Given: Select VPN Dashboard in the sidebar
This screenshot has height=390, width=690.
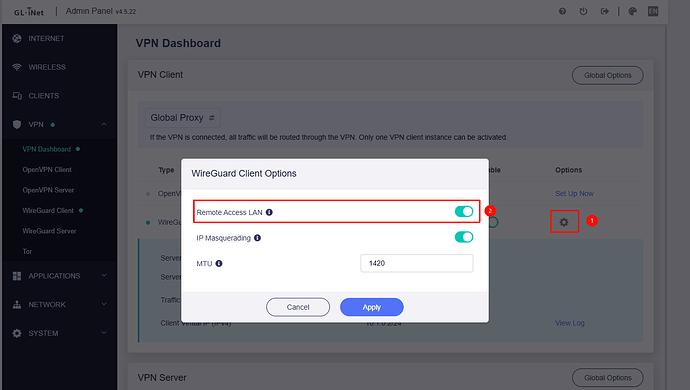Looking at the screenshot, I should [x=46, y=149].
